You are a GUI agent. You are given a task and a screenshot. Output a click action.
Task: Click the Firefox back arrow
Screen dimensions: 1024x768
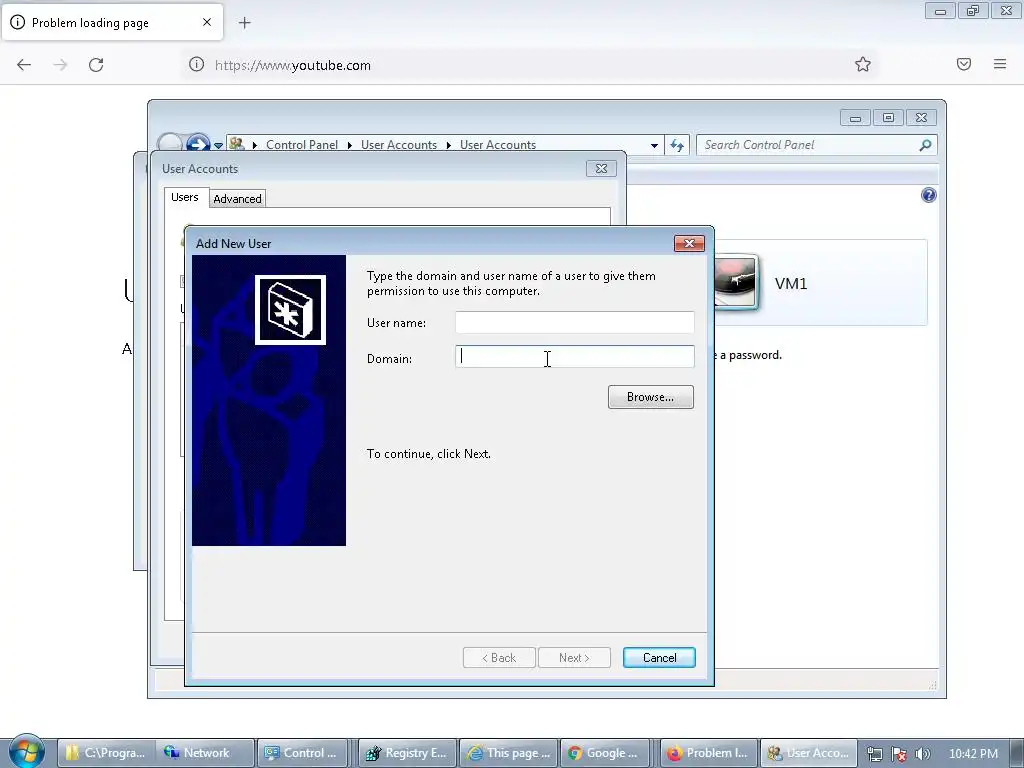[24, 65]
